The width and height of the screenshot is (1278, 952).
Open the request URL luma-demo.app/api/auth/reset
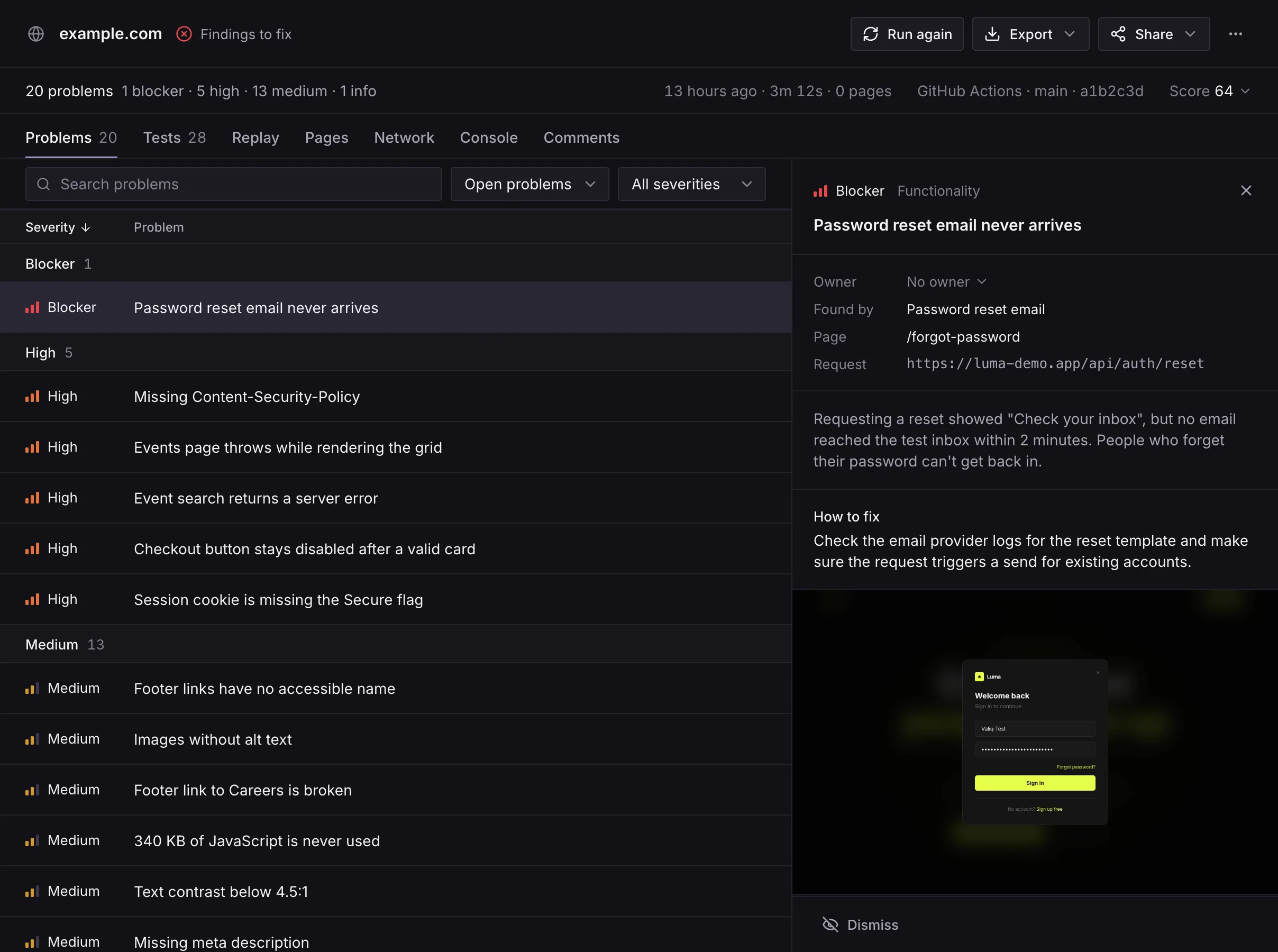pos(1055,364)
